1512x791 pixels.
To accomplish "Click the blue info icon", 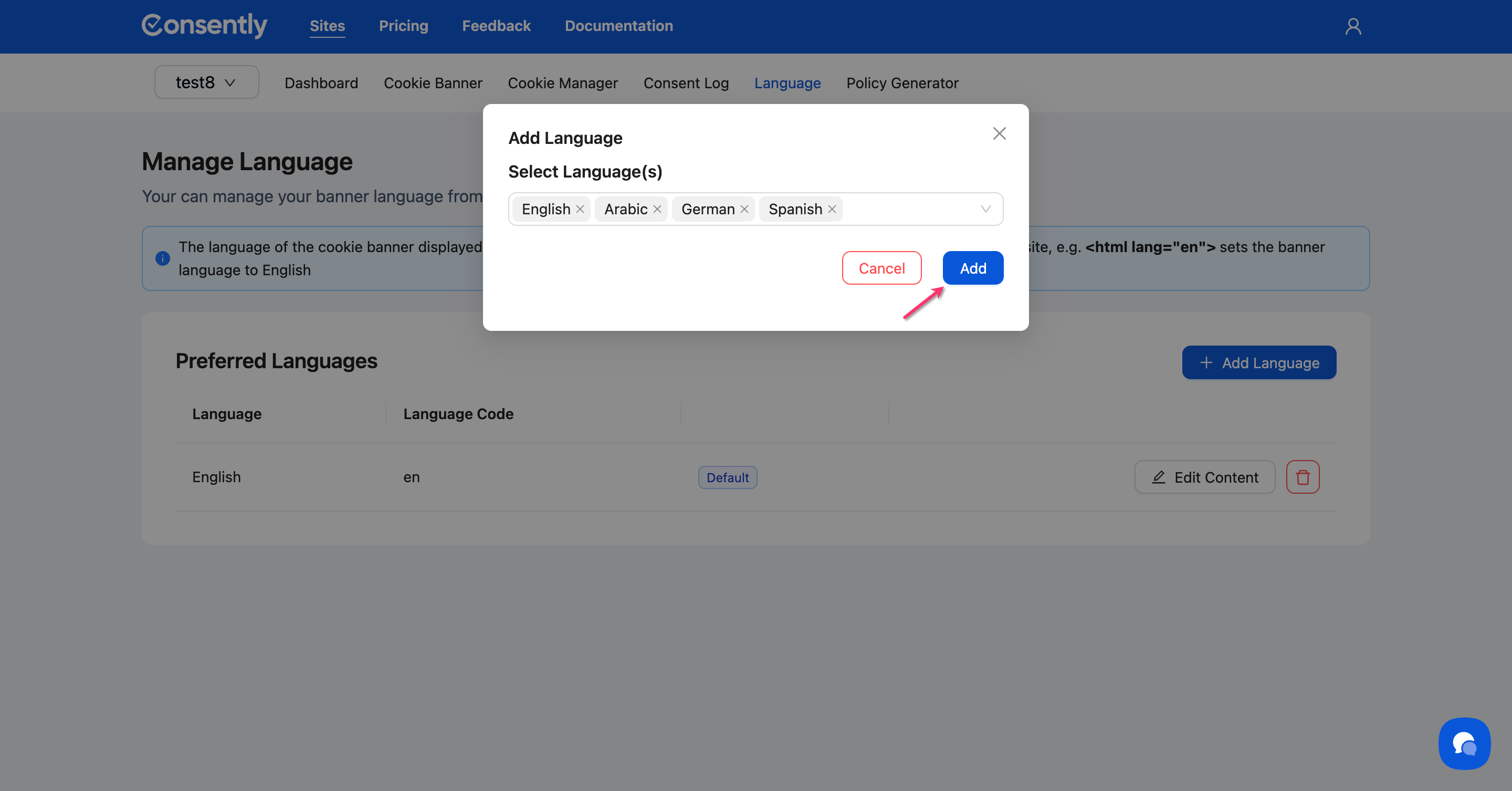I will click(x=163, y=258).
